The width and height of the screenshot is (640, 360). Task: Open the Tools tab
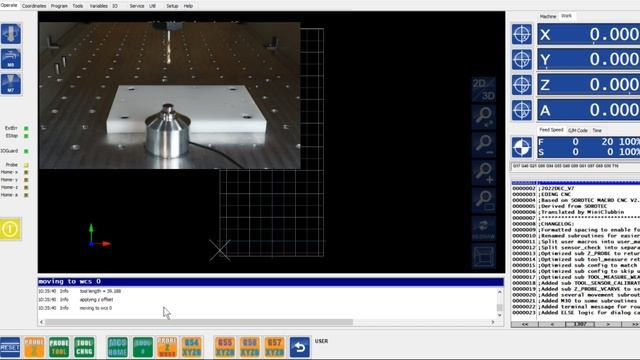pyautogui.click(x=78, y=6)
